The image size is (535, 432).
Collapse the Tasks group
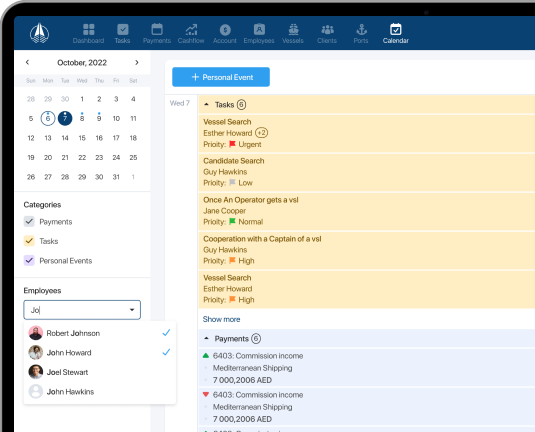tap(206, 104)
